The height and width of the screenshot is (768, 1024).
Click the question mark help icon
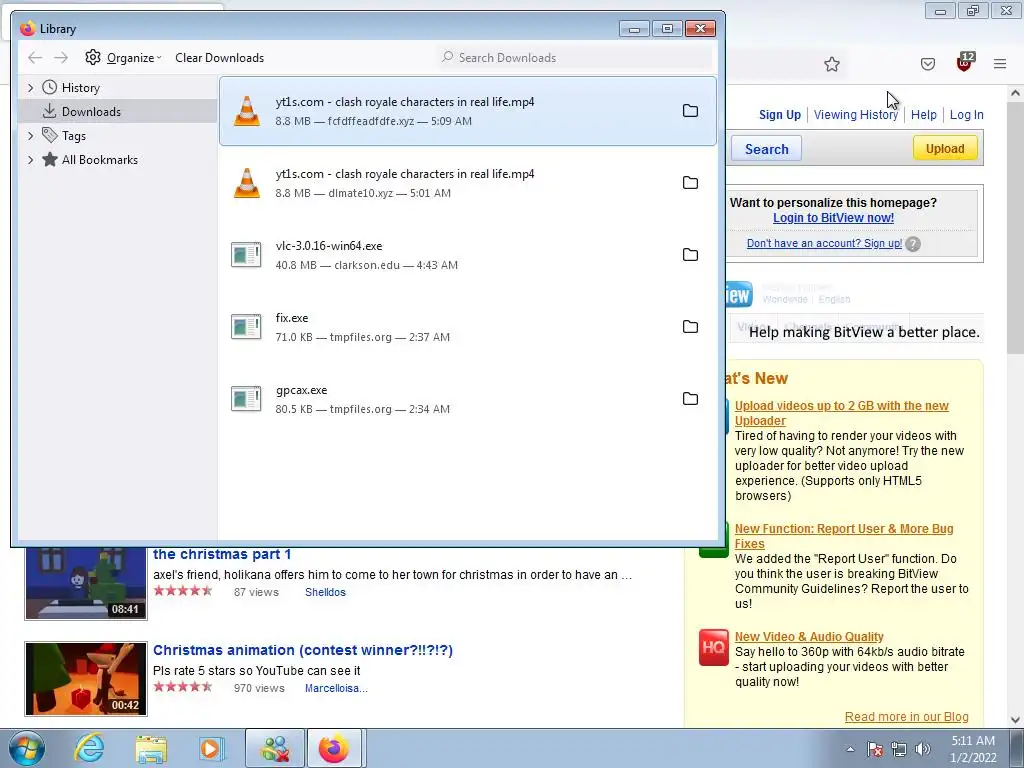click(x=913, y=244)
